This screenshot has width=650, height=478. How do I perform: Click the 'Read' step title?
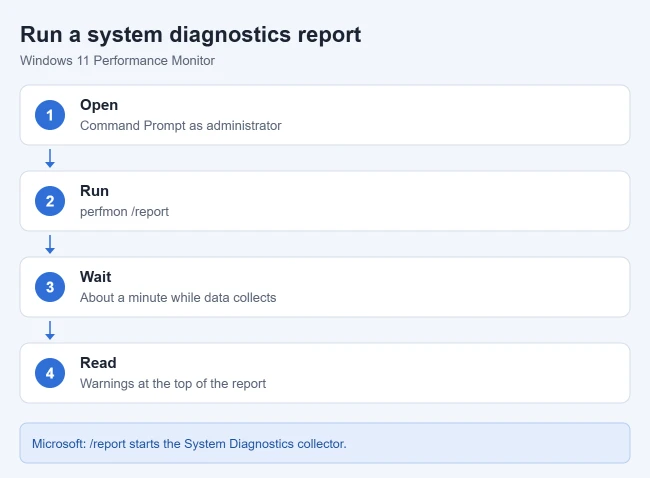[98, 363]
